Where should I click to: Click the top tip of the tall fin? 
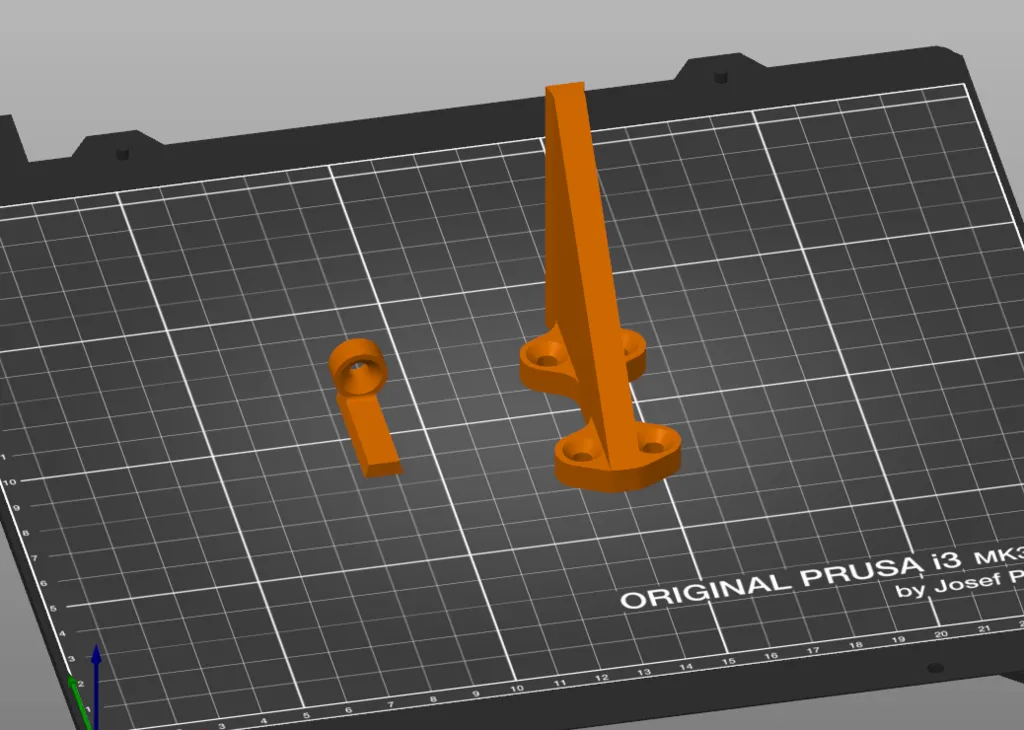click(x=565, y=90)
